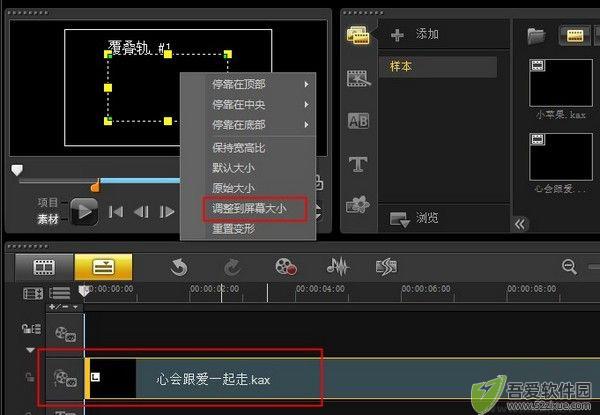Open the Graphic library icon
Screen dimensions: 600x415
358,205
